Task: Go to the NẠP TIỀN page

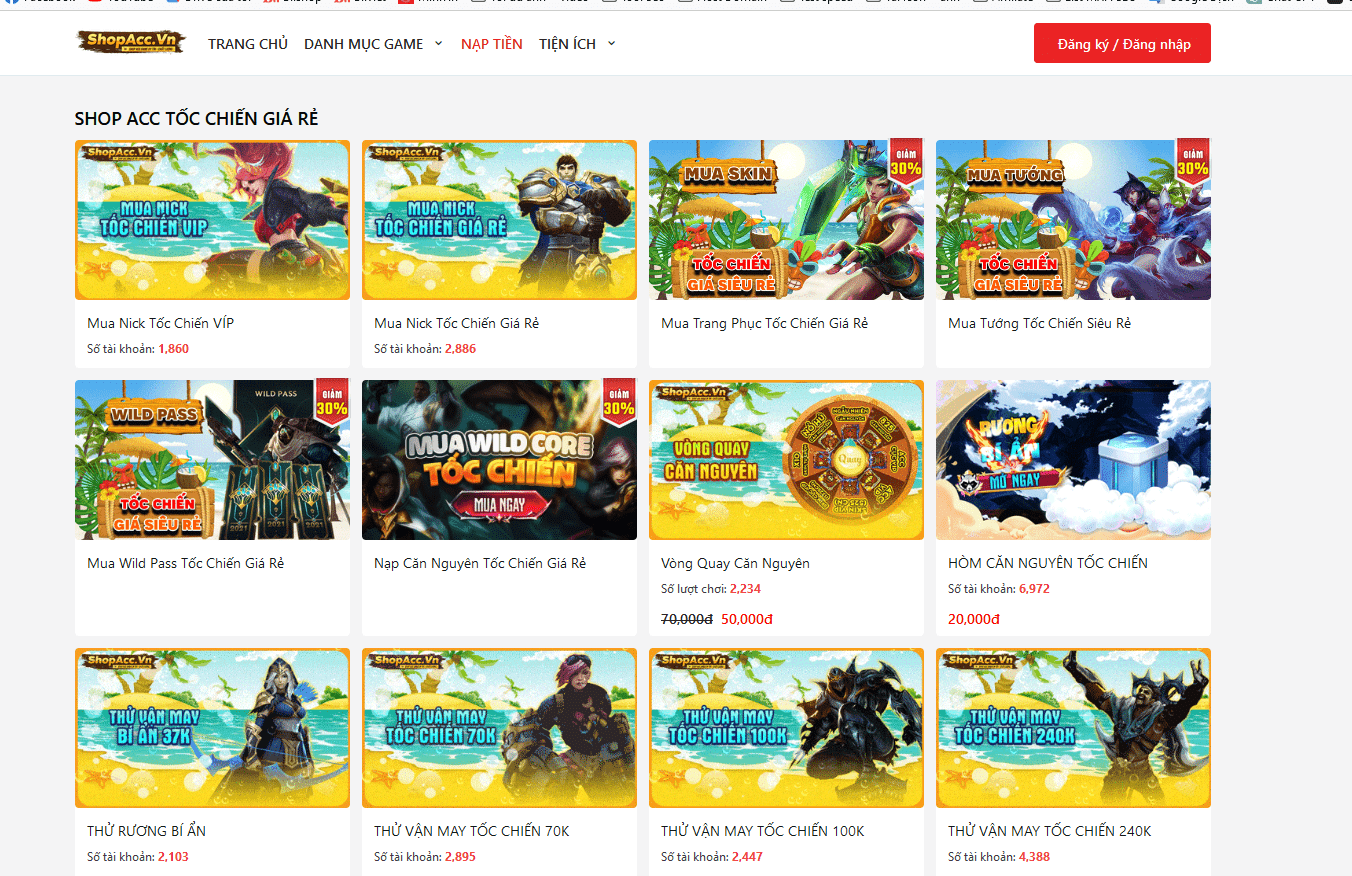Action: [492, 44]
